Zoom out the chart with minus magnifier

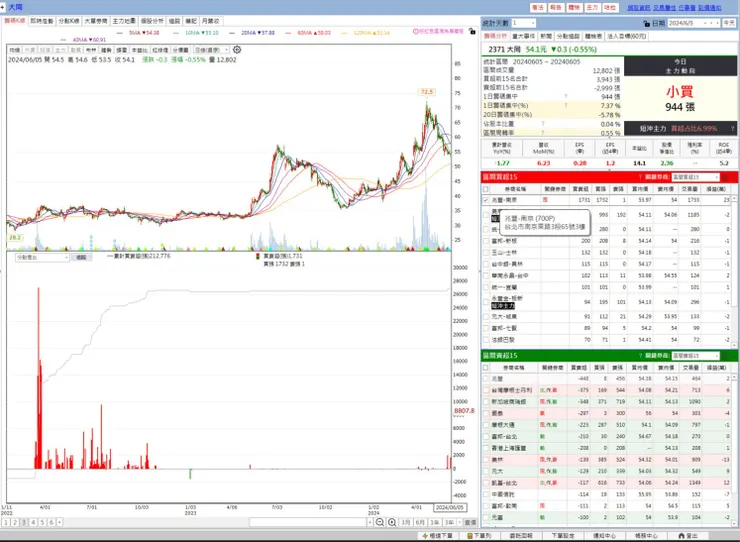coord(379,522)
